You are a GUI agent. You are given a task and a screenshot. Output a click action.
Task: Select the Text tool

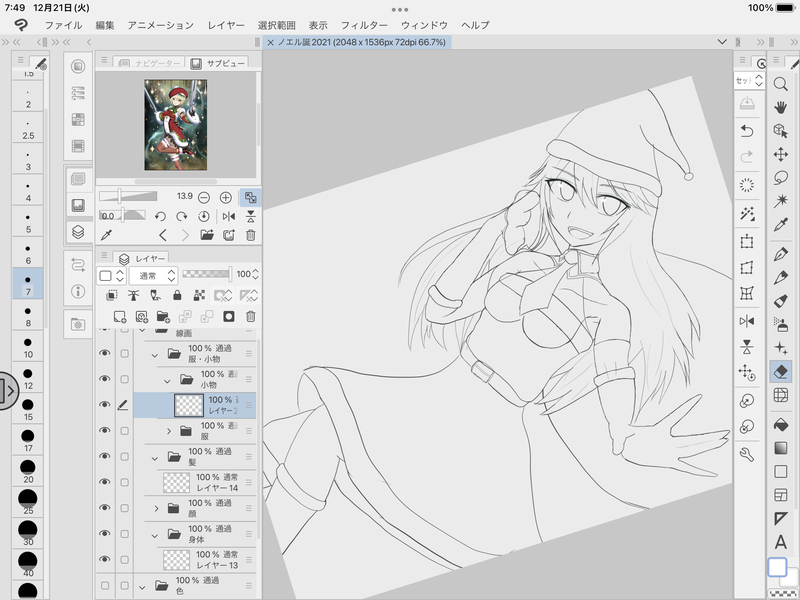click(781, 541)
